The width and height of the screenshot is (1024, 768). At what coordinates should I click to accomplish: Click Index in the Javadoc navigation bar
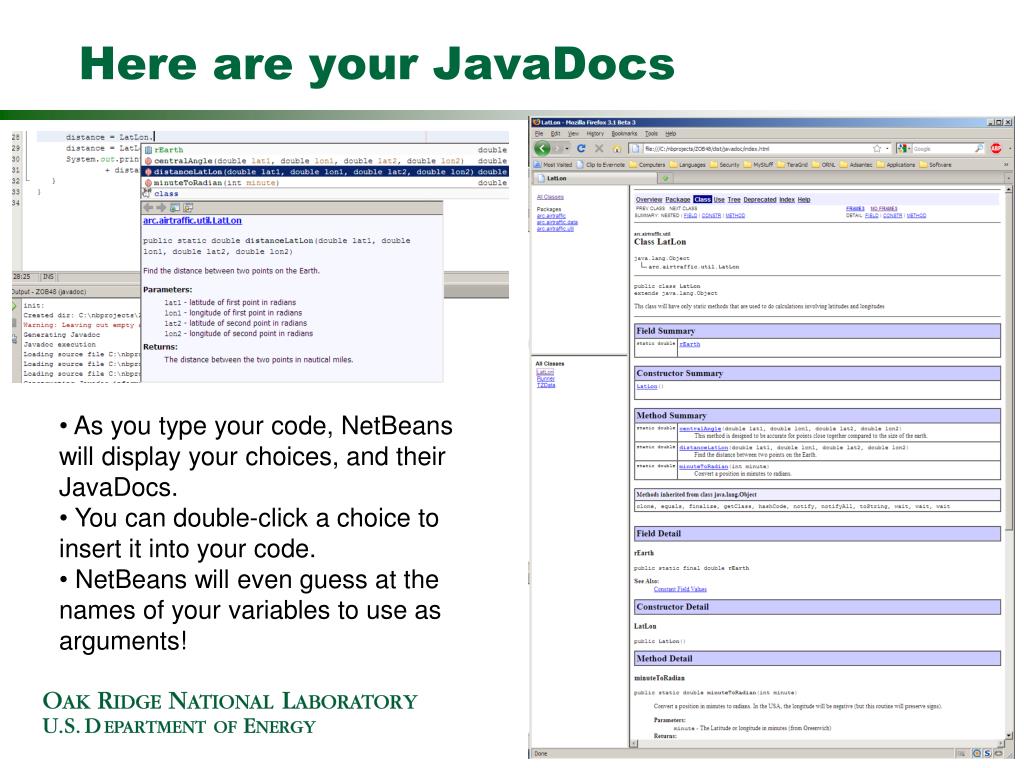coord(787,199)
